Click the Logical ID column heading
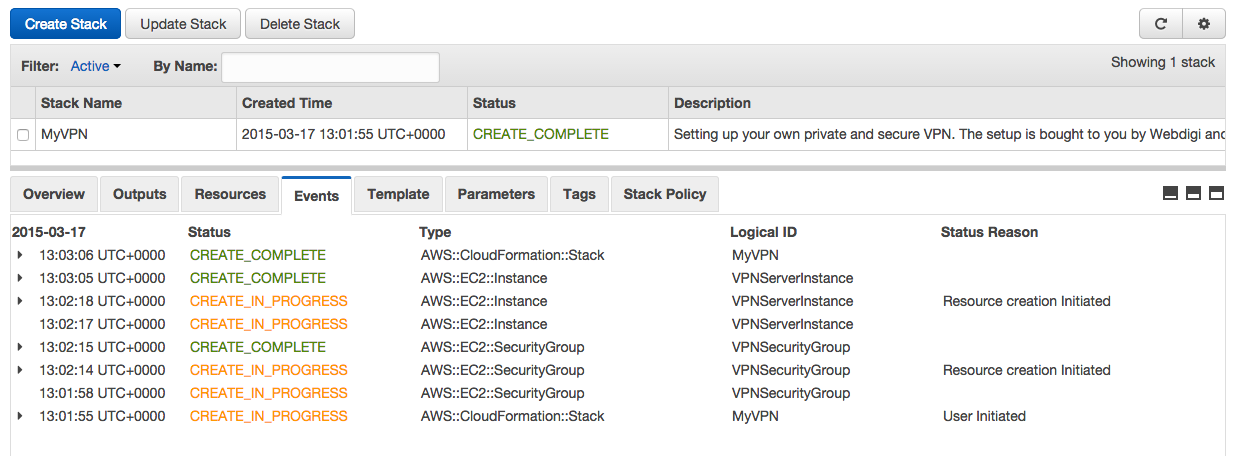The height and width of the screenshot is (456, 1240). click(x=763, y=232)
